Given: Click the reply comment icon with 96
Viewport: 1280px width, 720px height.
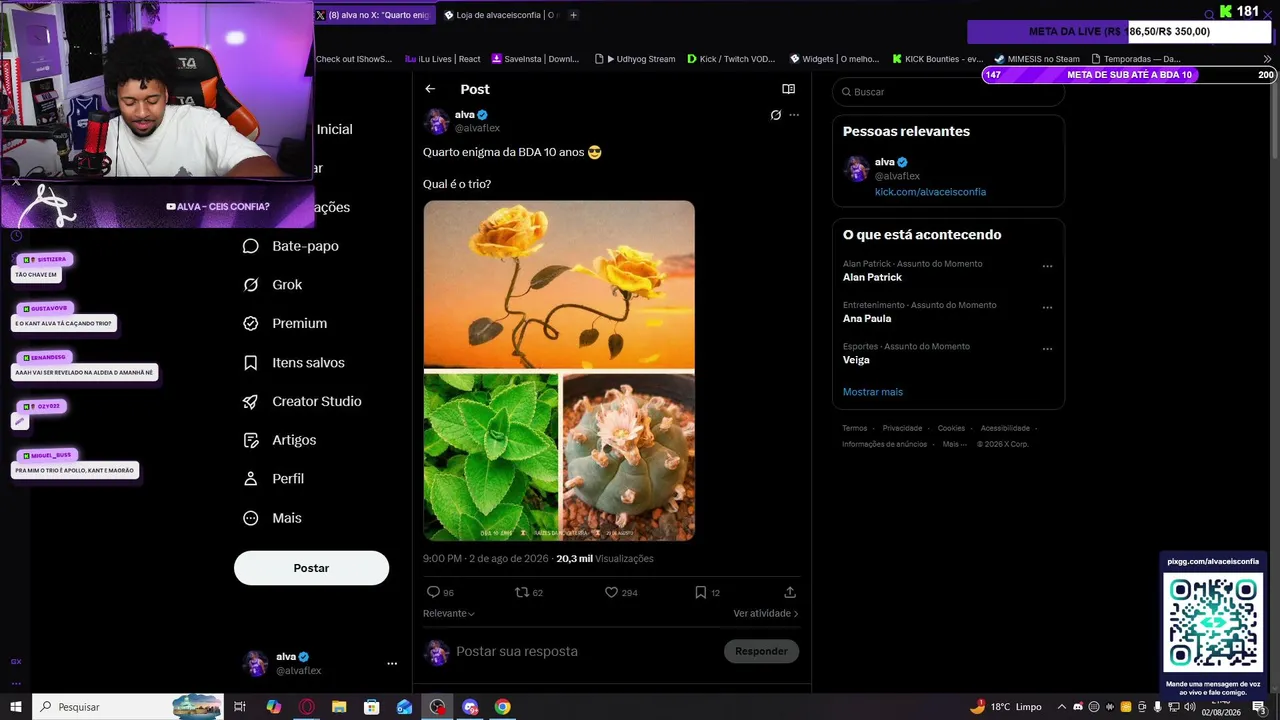Looking at the screenshot, I should [440, 592].
